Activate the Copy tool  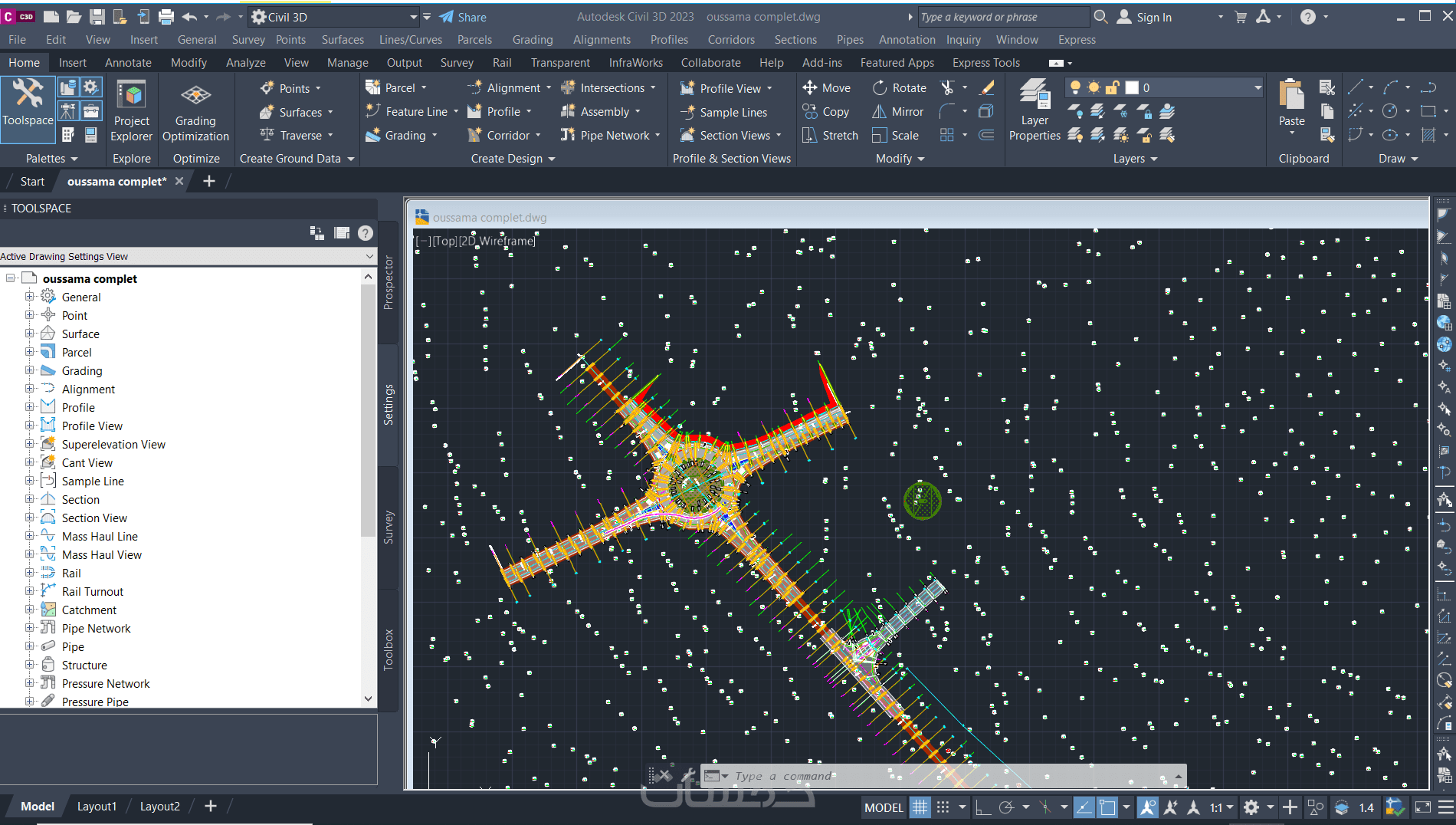pyautogui.click(x=825, y=112)
